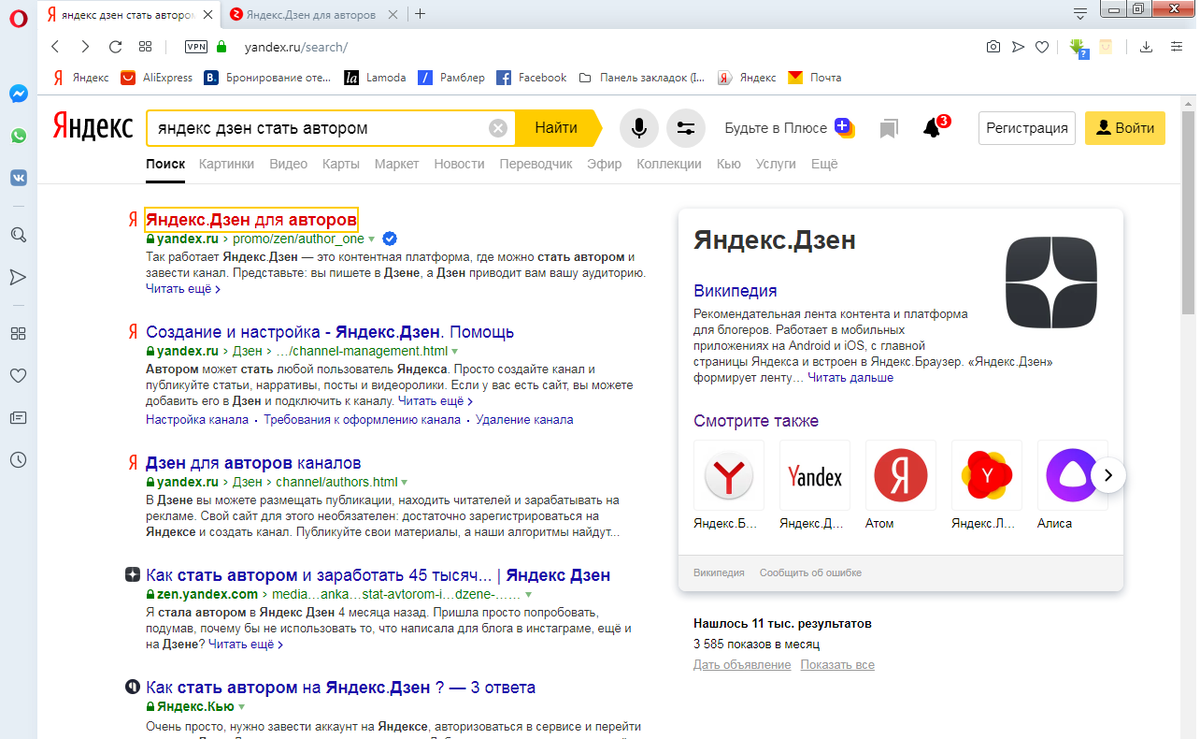Switch to the Видео tab
Image resolution: width=1200 pixels, height=739 pixels.
click(x=288, y=164)
